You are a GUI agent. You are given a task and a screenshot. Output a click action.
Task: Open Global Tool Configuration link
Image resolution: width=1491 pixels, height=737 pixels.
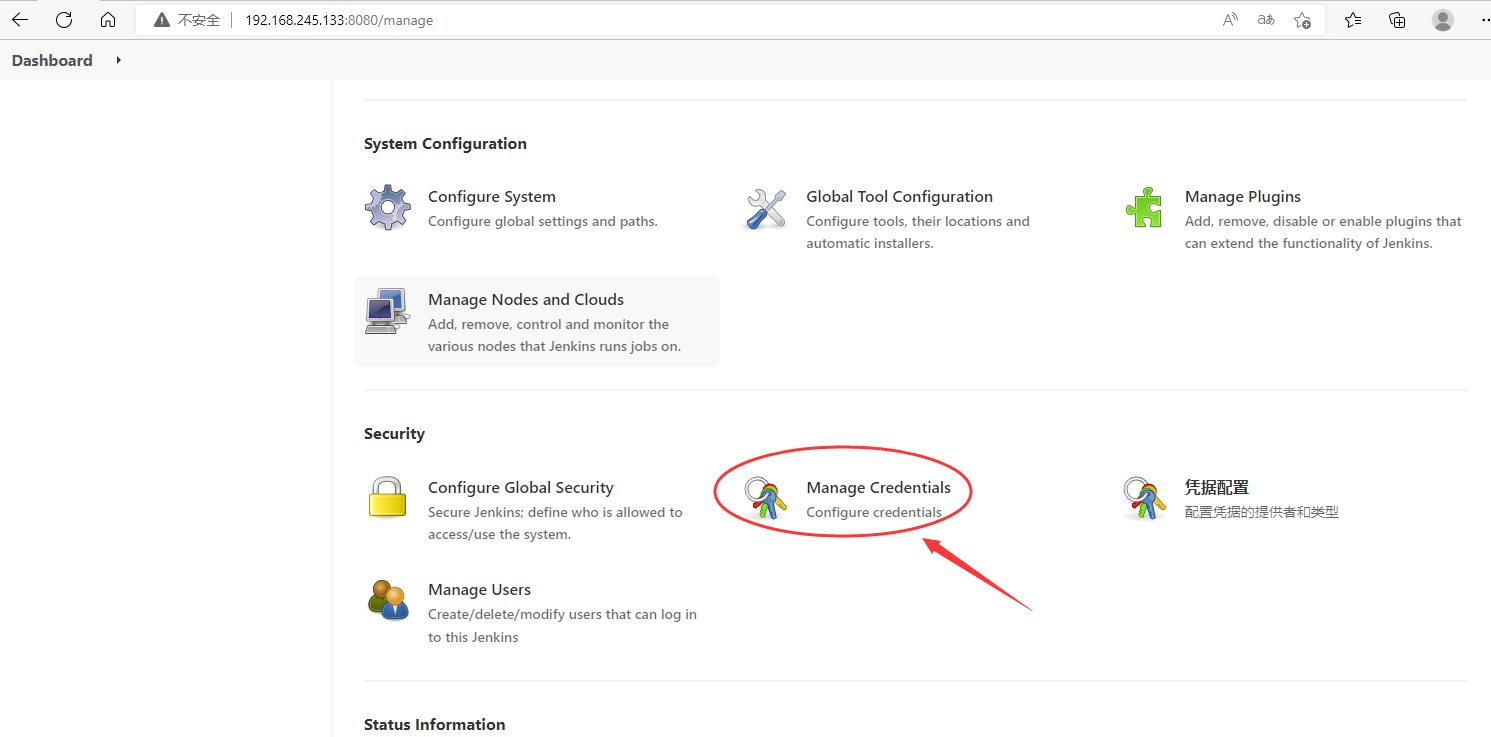pyautogui.click(x=900, y=197)
